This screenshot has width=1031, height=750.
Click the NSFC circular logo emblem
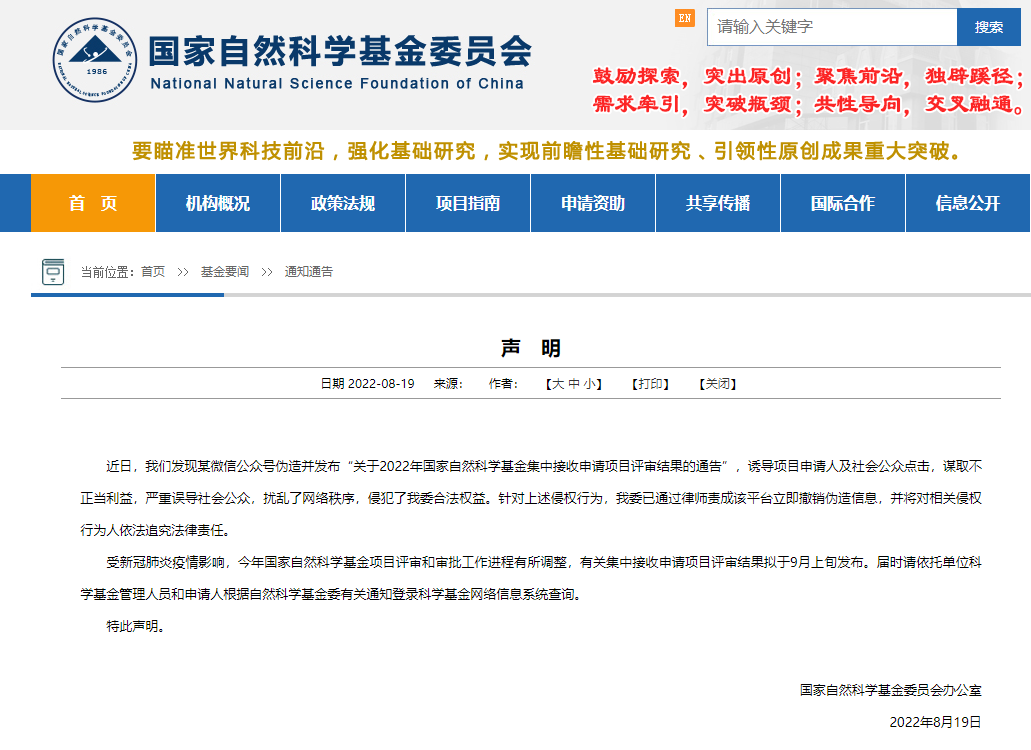(97, 60)
